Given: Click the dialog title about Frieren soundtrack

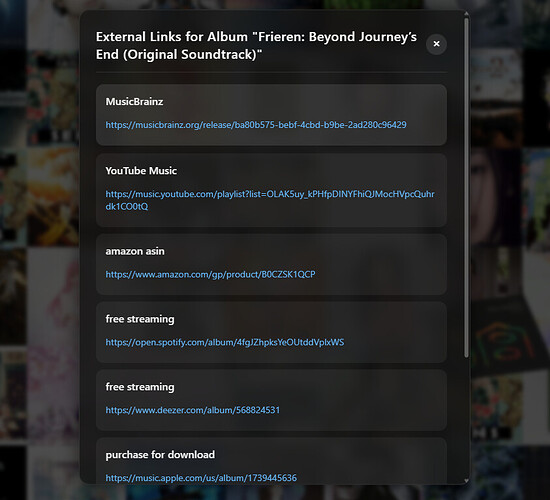Looking at the screenshot, I should 256,46.
